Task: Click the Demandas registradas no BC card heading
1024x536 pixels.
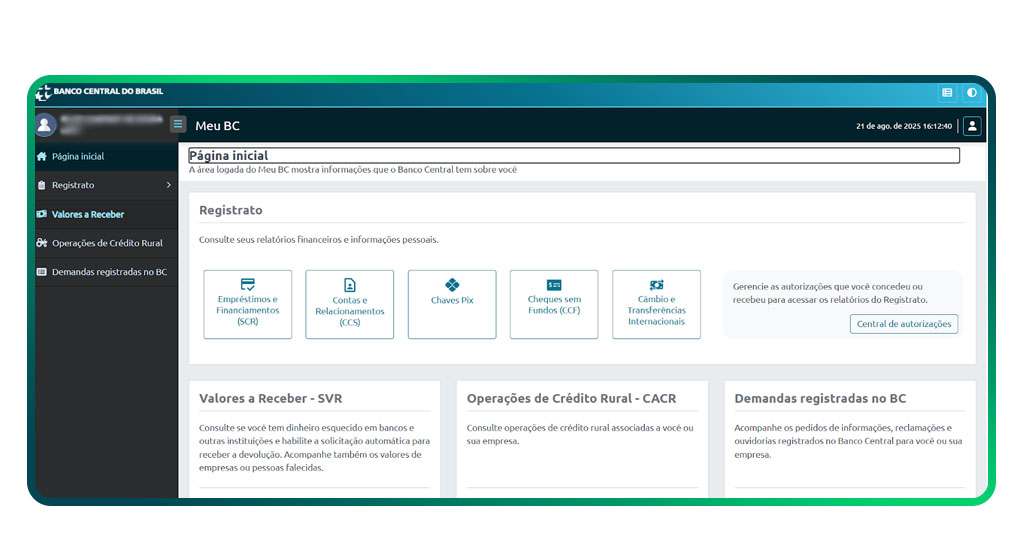Action: pyautogui.click(x=820, y=398)
